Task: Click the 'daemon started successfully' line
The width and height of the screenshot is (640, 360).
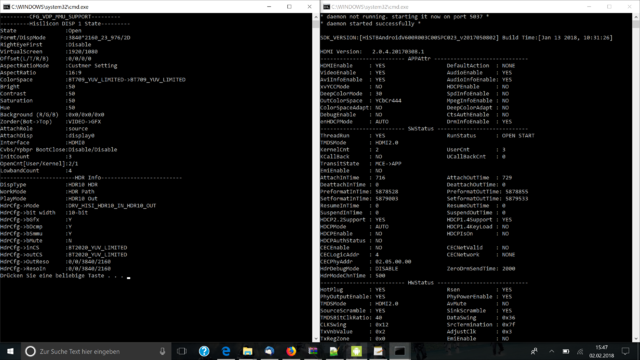Action: pos(371,24)
